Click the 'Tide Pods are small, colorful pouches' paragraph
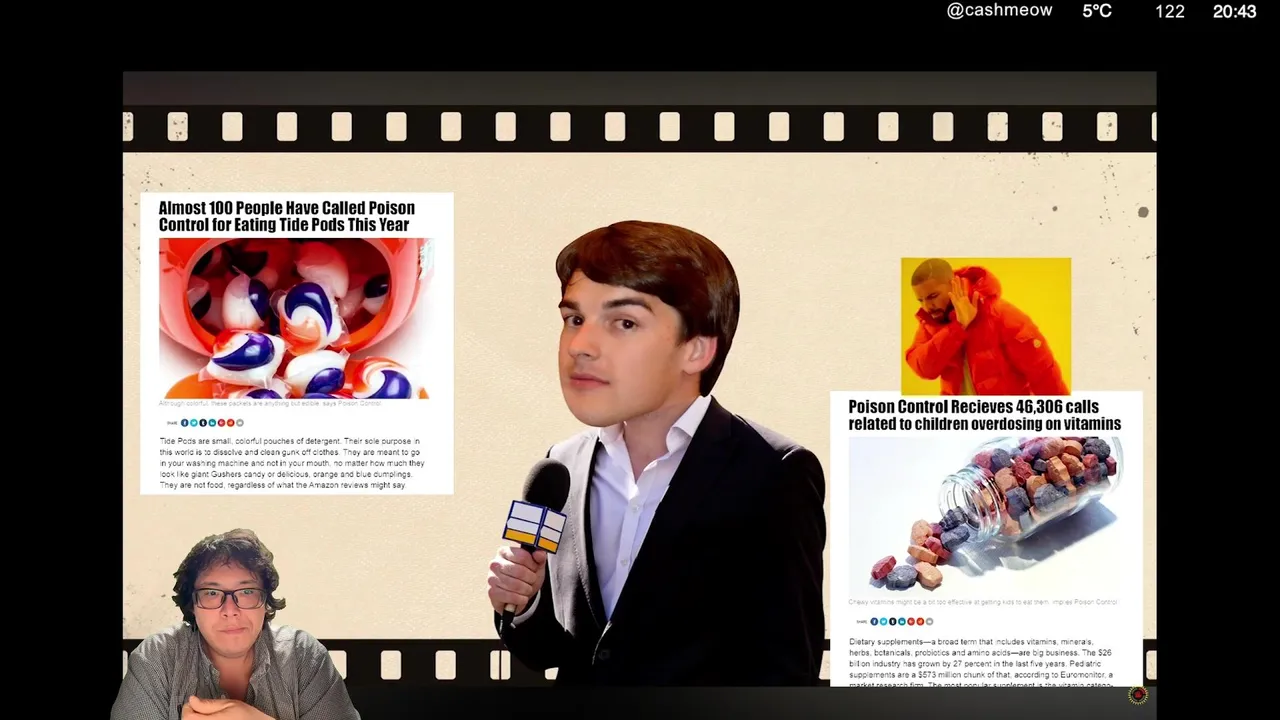This screenshot has width=1280, height=720. (x=292, y=463)
